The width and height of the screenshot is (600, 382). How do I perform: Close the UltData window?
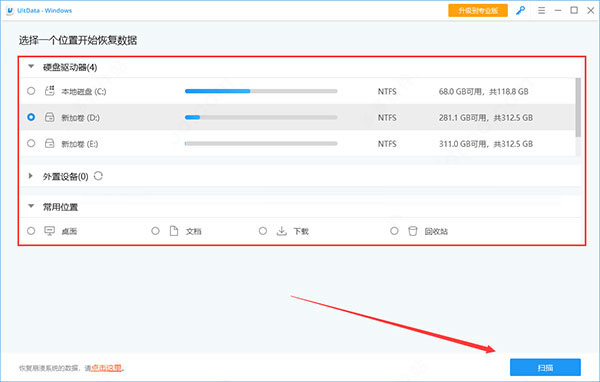tap(591, 11)
